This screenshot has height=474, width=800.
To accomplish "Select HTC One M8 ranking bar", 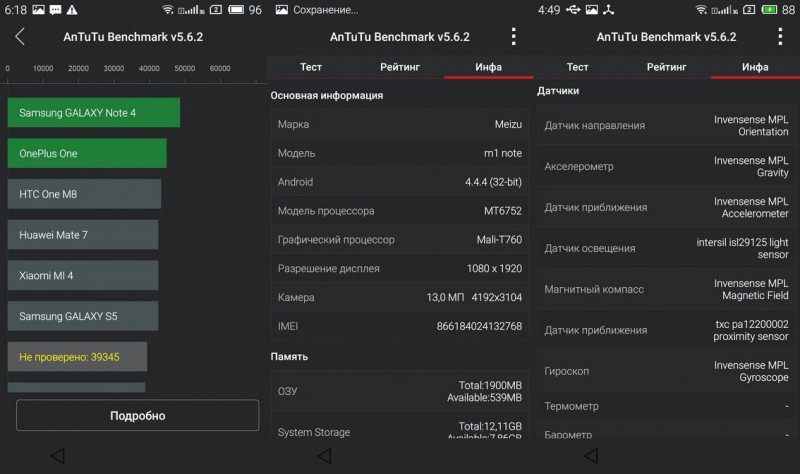I will (x=84, y=194).
